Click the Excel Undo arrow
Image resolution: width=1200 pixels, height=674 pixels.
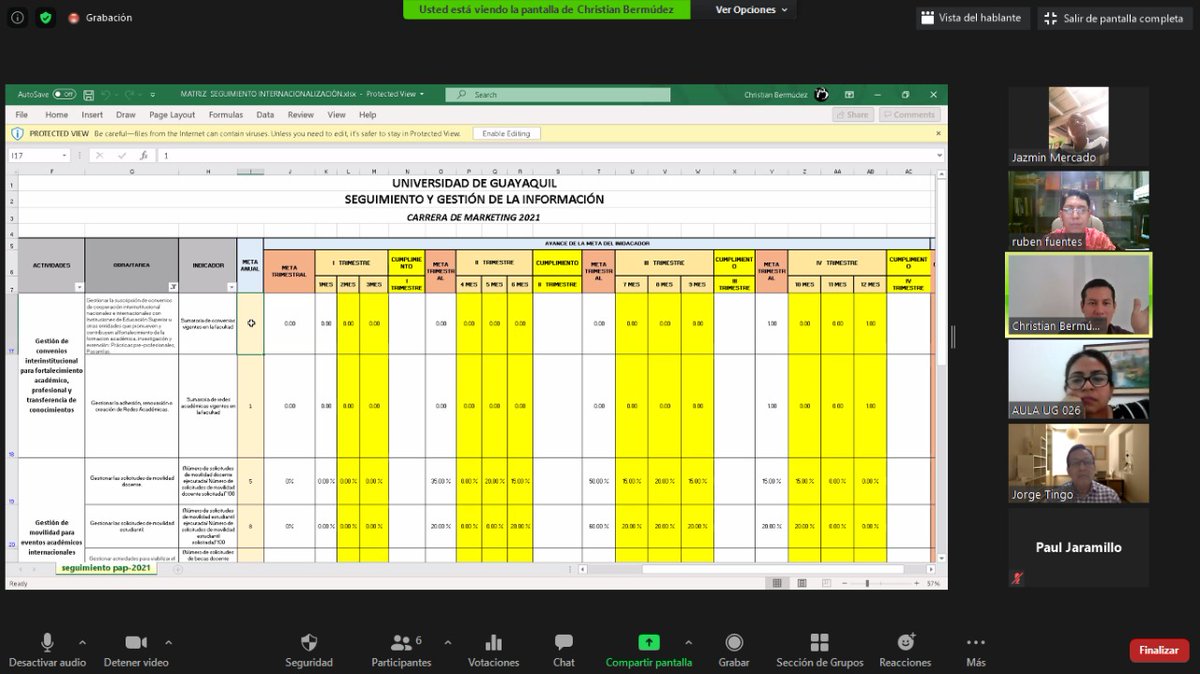[103, 94]
